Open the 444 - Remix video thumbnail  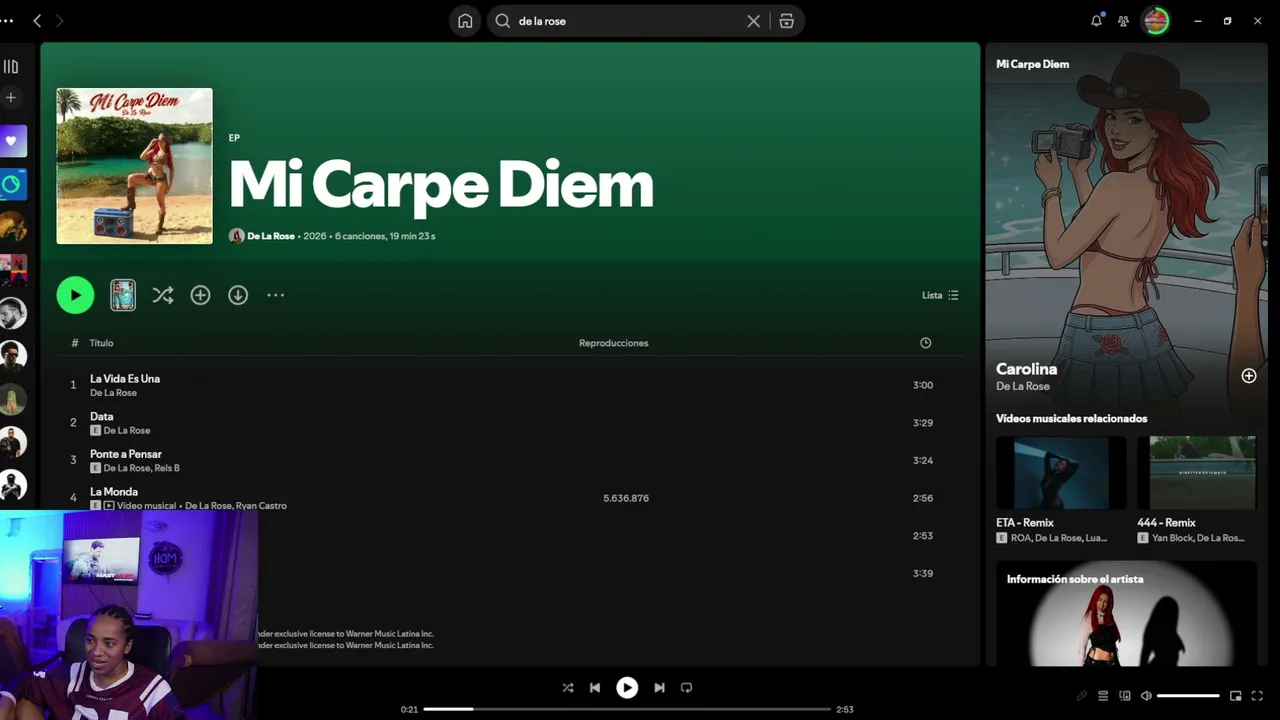[x=1196, y=472]
